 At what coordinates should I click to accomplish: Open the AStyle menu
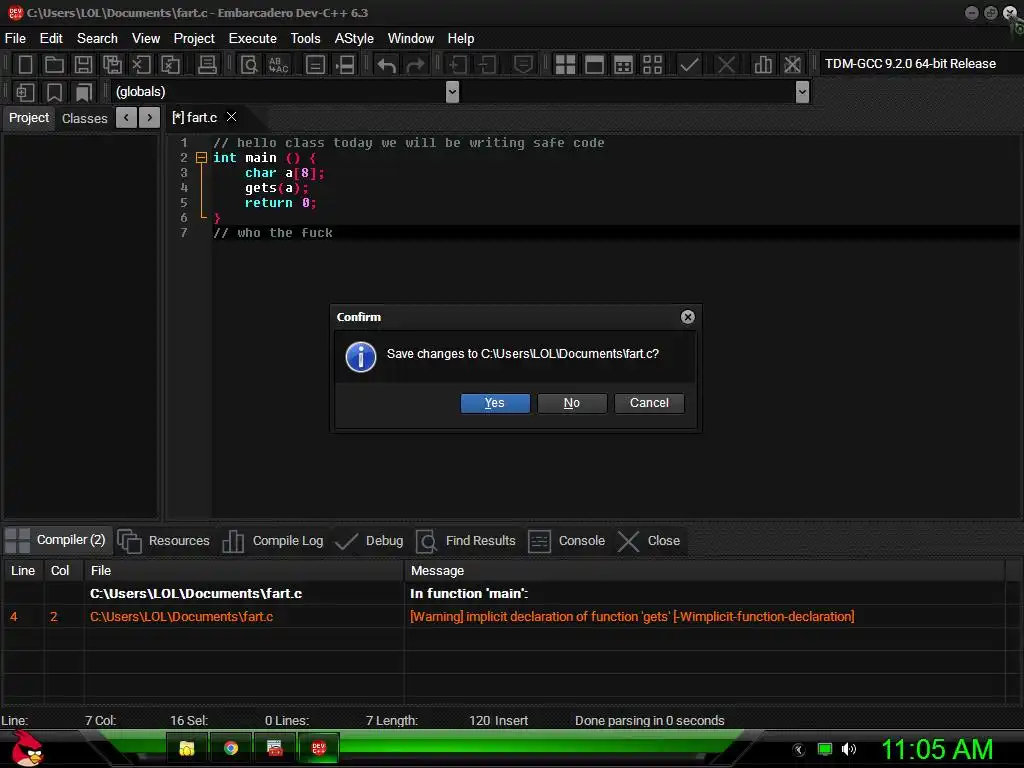(354, 39)
